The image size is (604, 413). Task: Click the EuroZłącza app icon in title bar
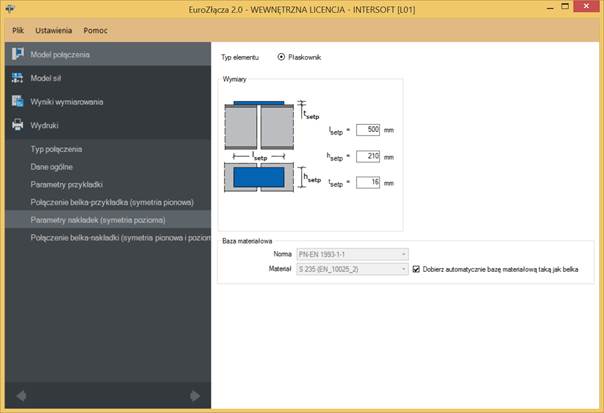tap(10, 8)
